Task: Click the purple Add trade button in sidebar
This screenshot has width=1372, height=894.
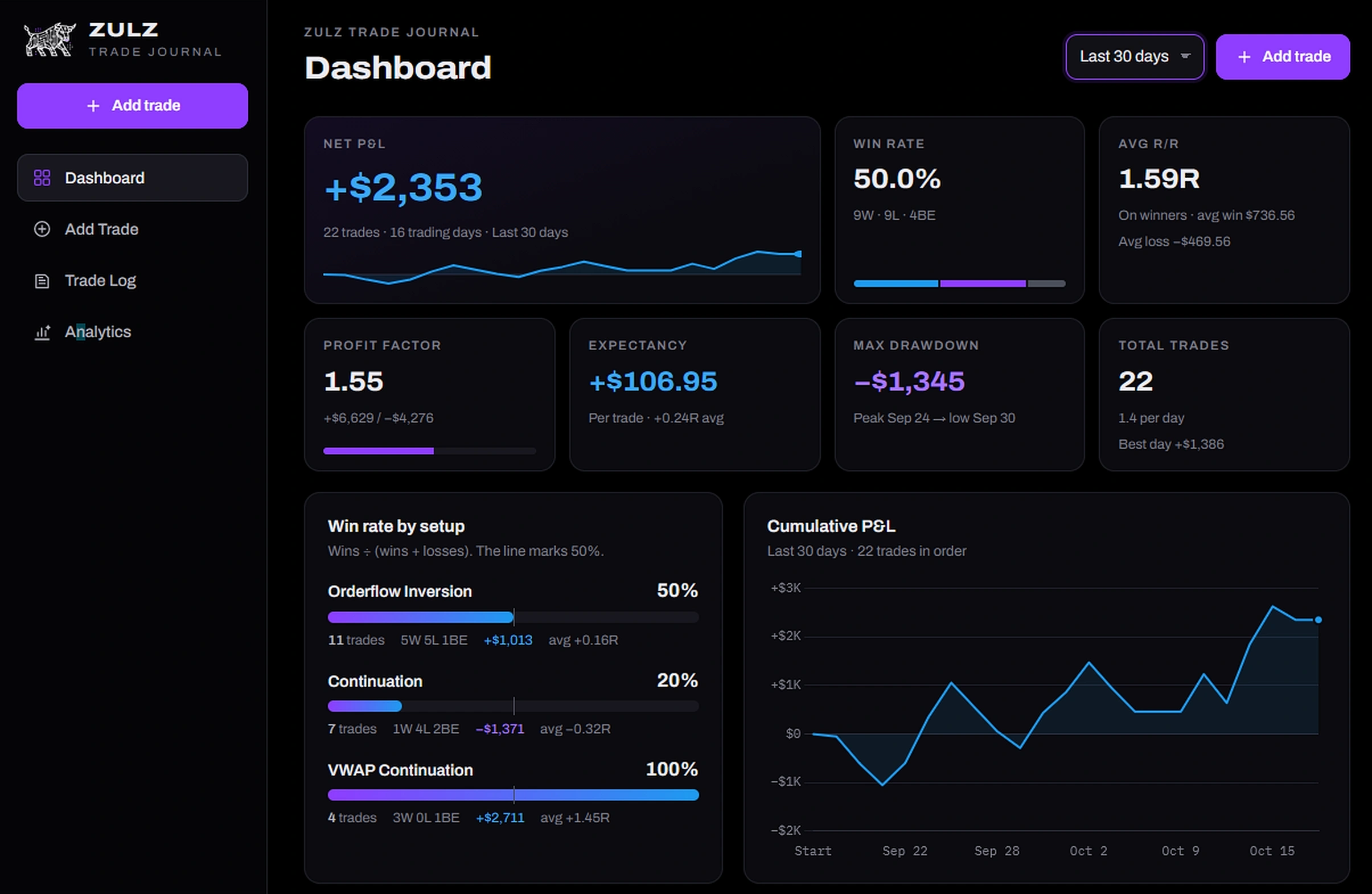Action: point(133,105)
